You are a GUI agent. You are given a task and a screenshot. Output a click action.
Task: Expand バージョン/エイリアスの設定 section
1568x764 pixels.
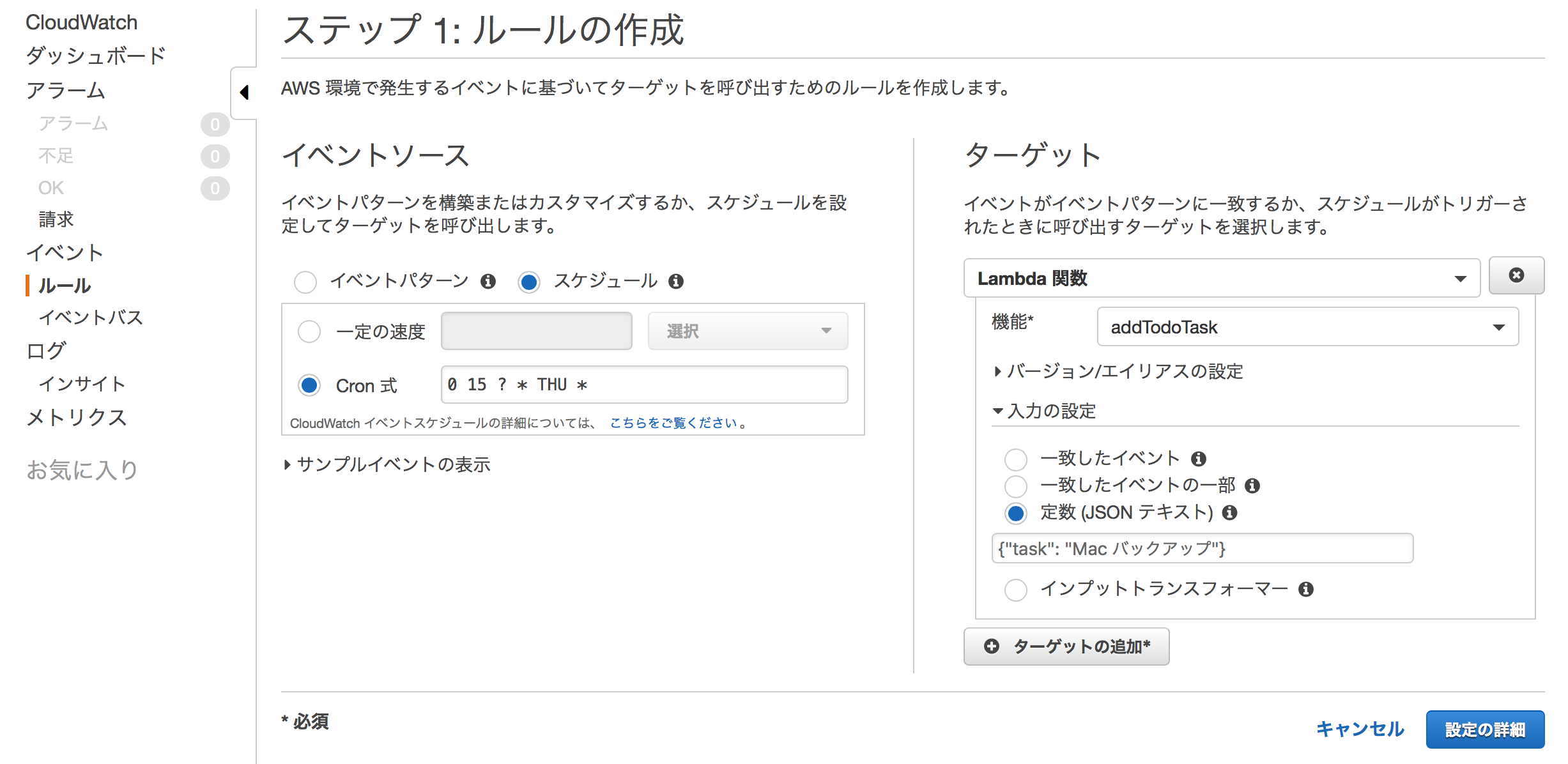1119,372
